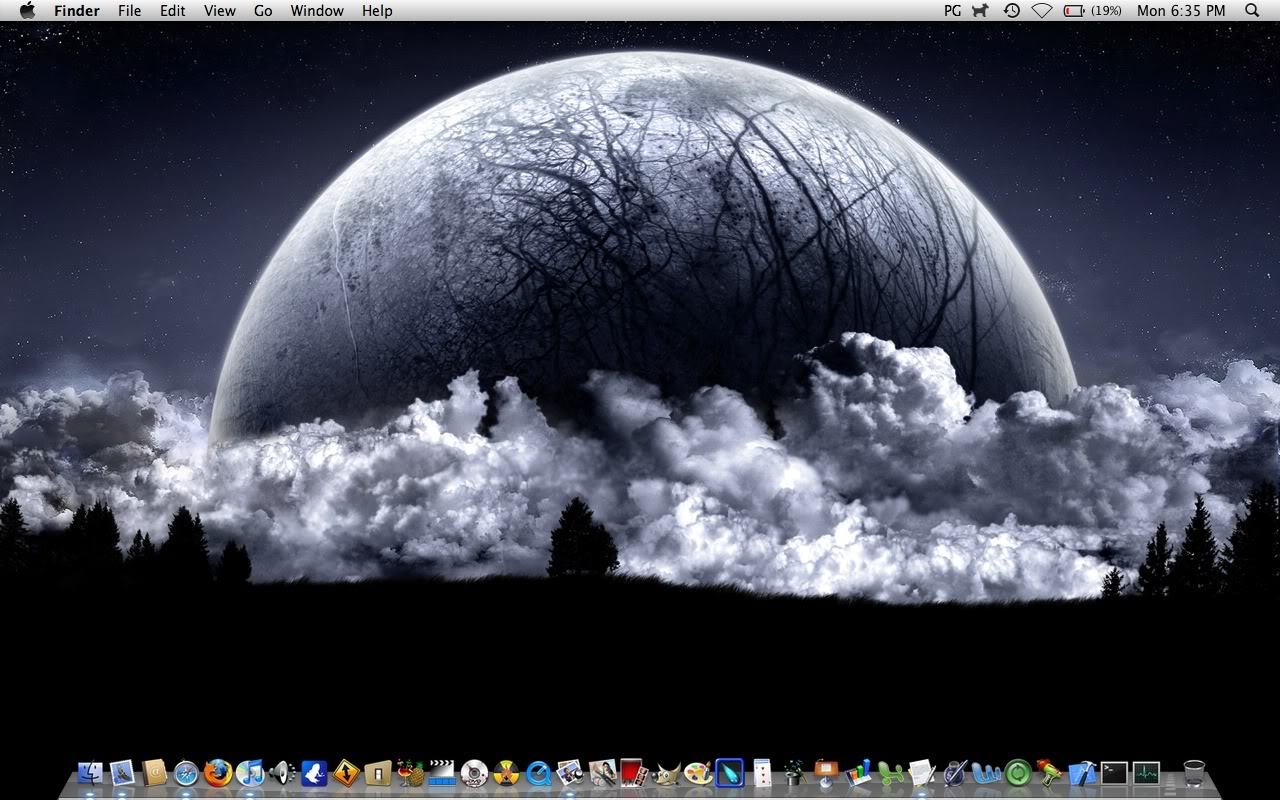Launch the DVD disc dock icon

(474, 772)
